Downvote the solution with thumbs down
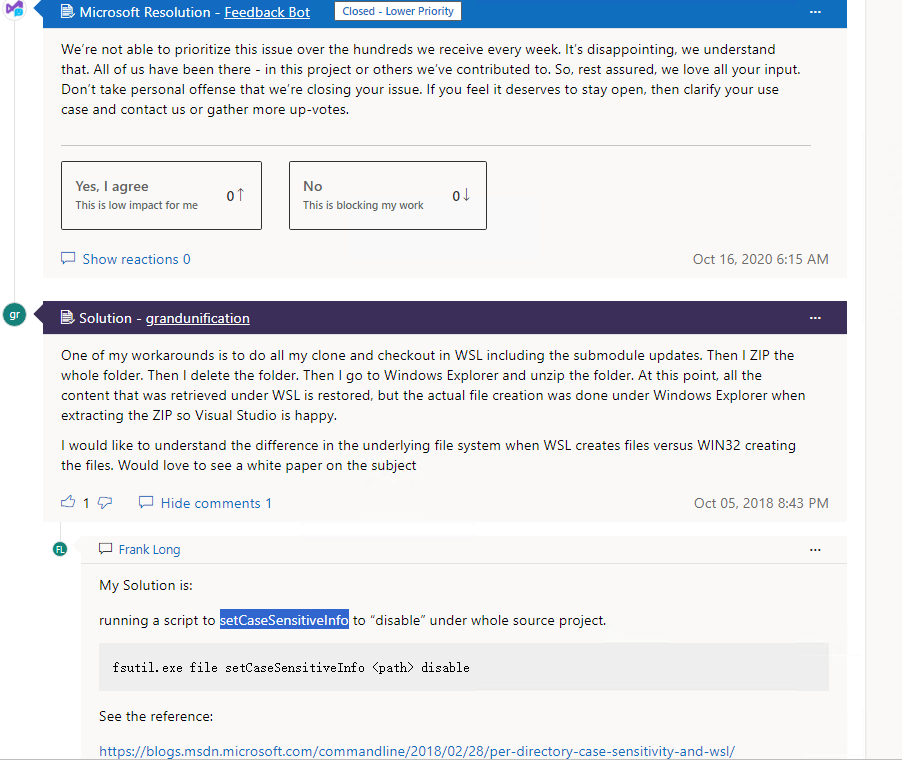 105,503
